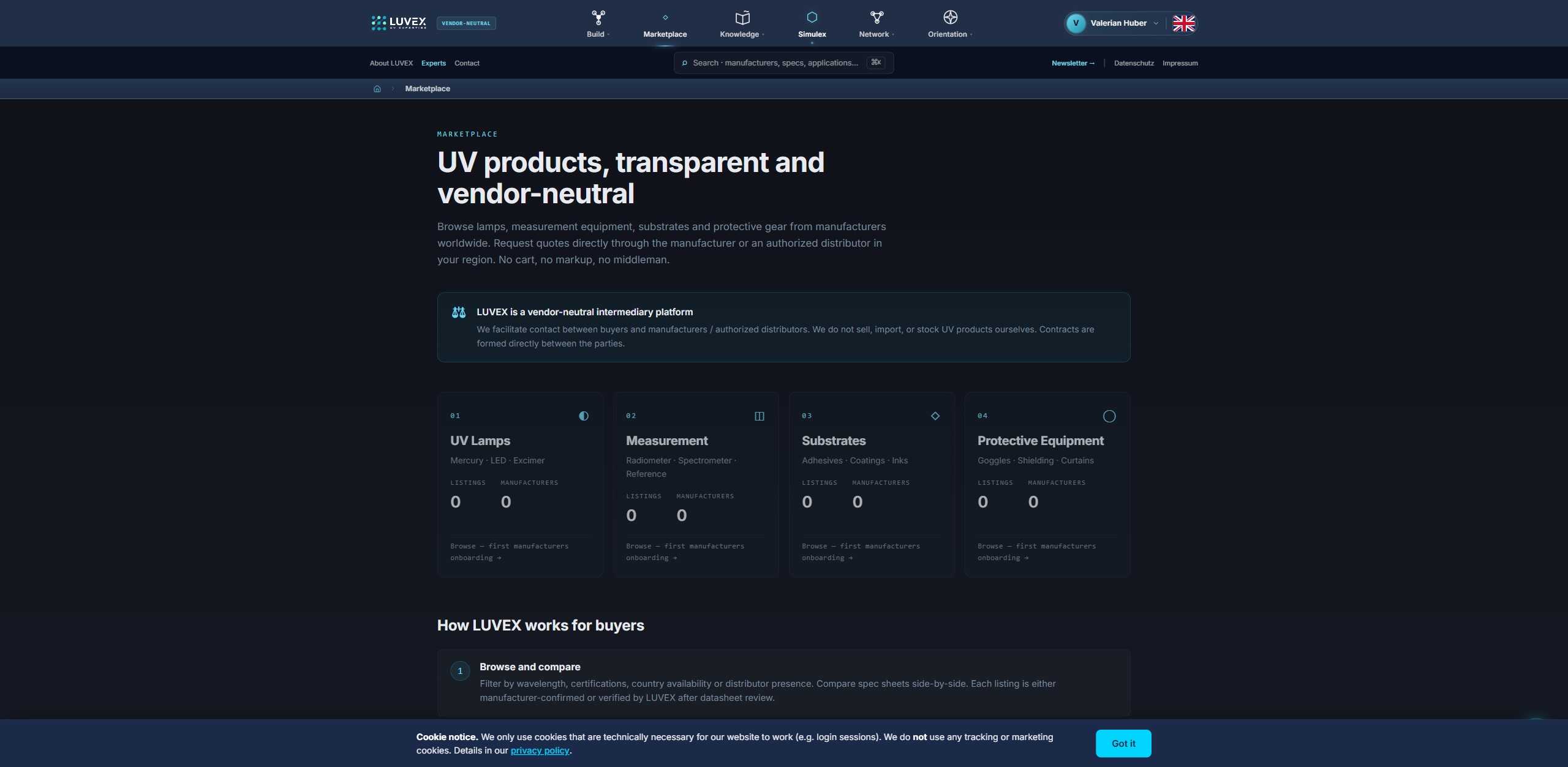Click the VENDOR-NEUTRAL badge
The height and width of the screenshot is (767, 1568).
point(466,23)
